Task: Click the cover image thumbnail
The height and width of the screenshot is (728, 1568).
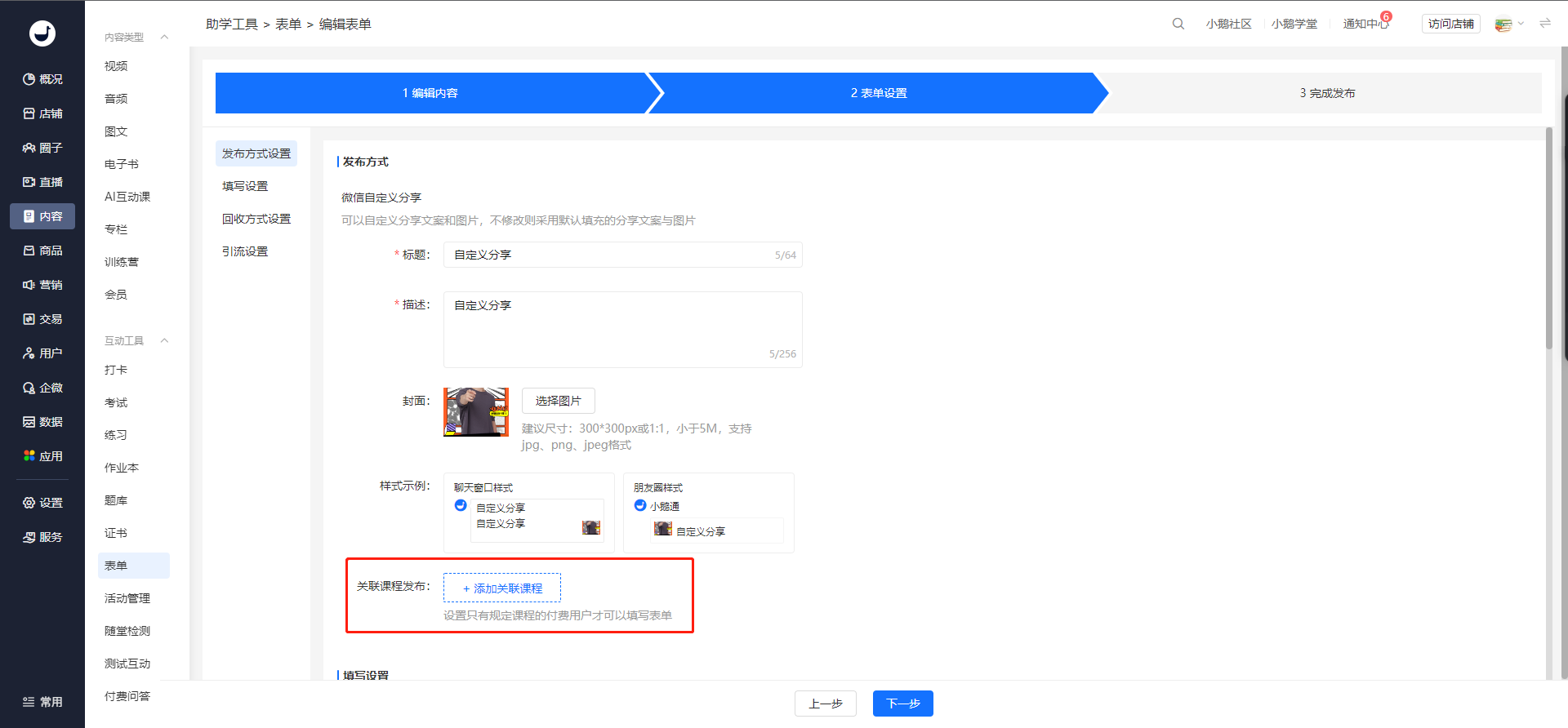Action: click(476, 412)
